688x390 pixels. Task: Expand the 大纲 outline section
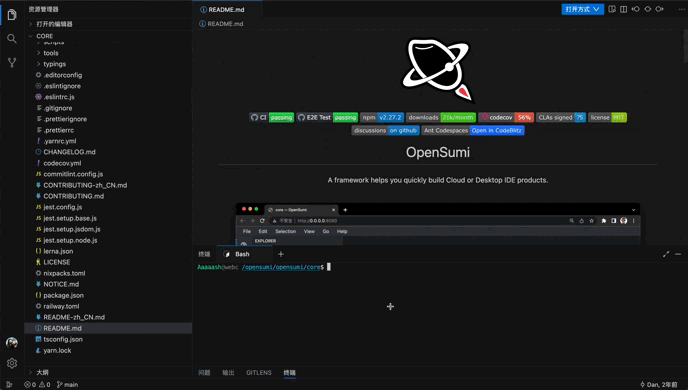pyautogui.click(x=108, y=372)
